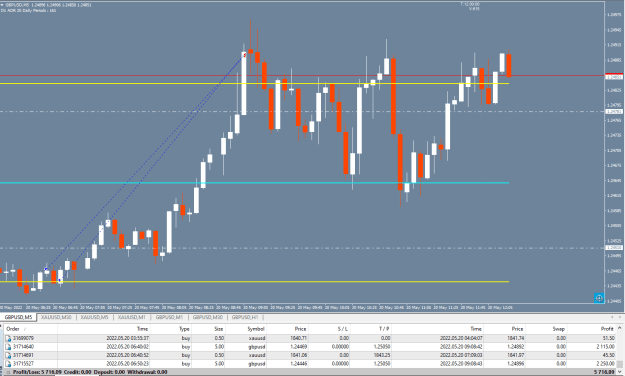Click close price 1.24896
The image size is (625, 376).
point(516,364)
